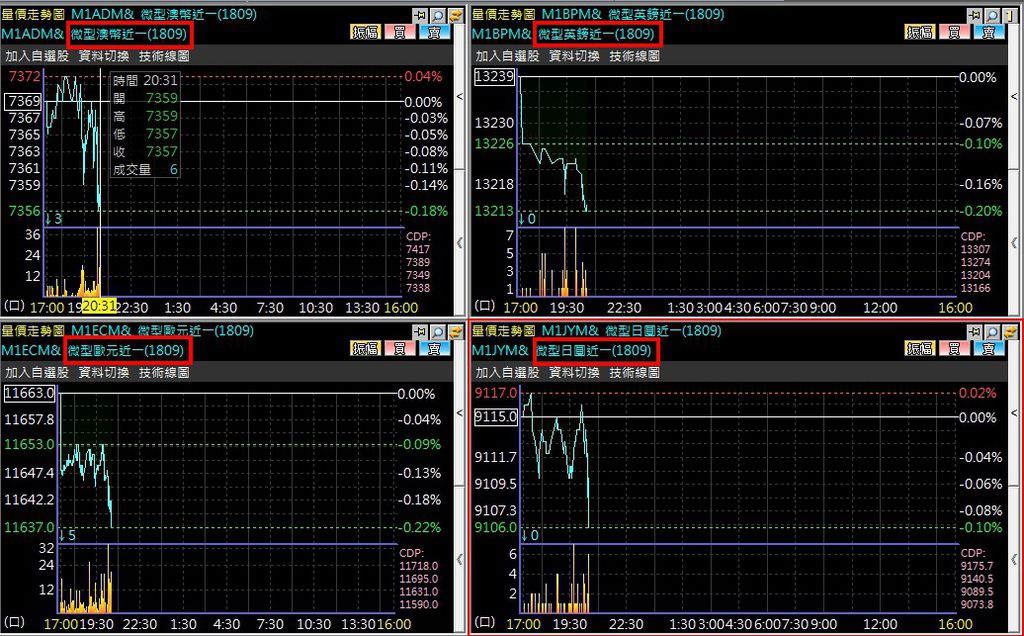Open 加入自選股 menu in M1BPM& panel
The image size is (1024, 636).
point(507,56)
